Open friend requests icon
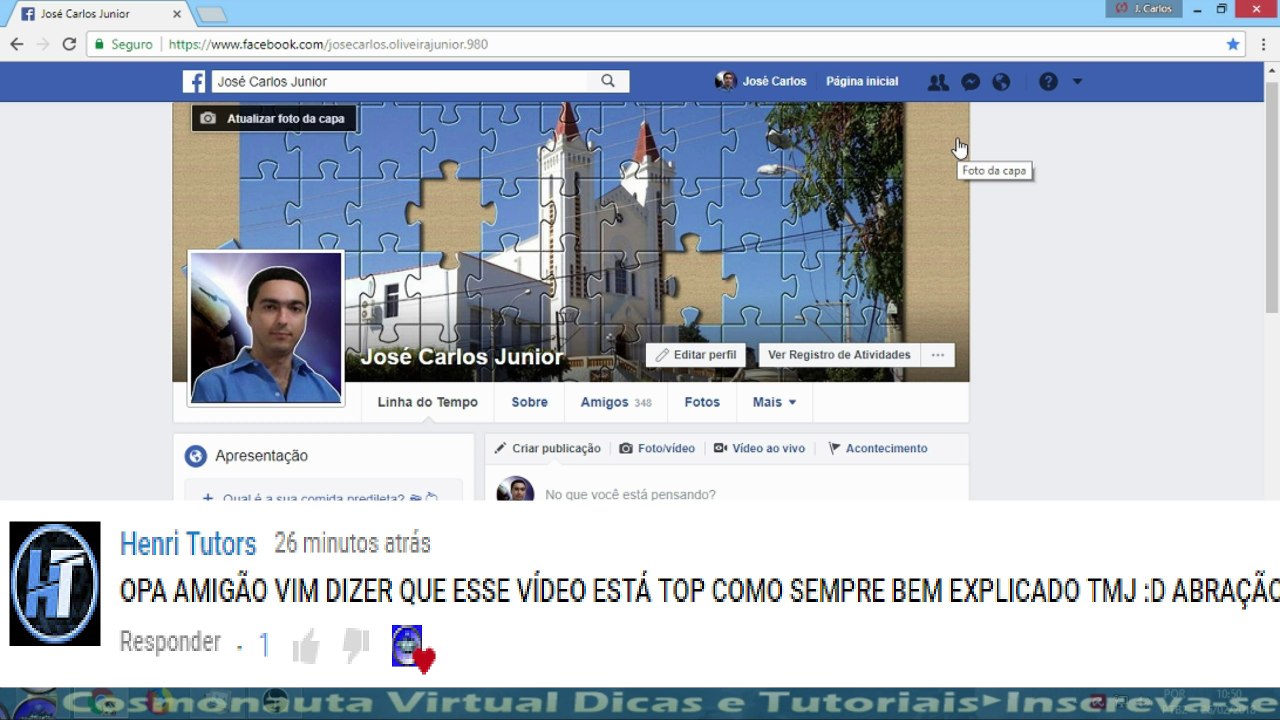 pos(938,82)
